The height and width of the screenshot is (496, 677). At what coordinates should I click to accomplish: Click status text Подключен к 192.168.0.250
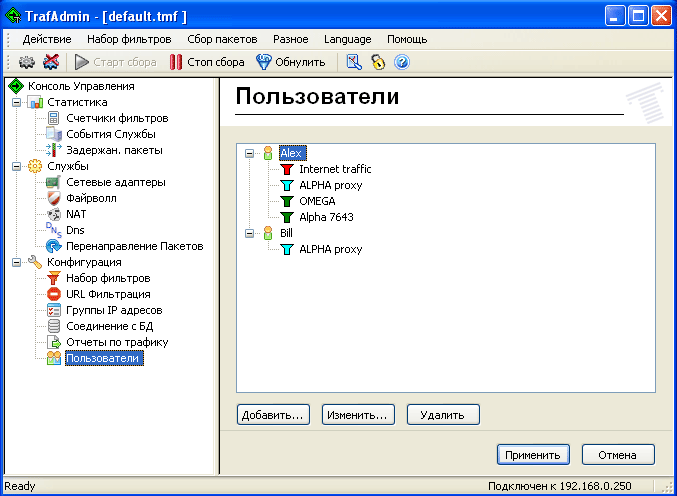(560, 486)
